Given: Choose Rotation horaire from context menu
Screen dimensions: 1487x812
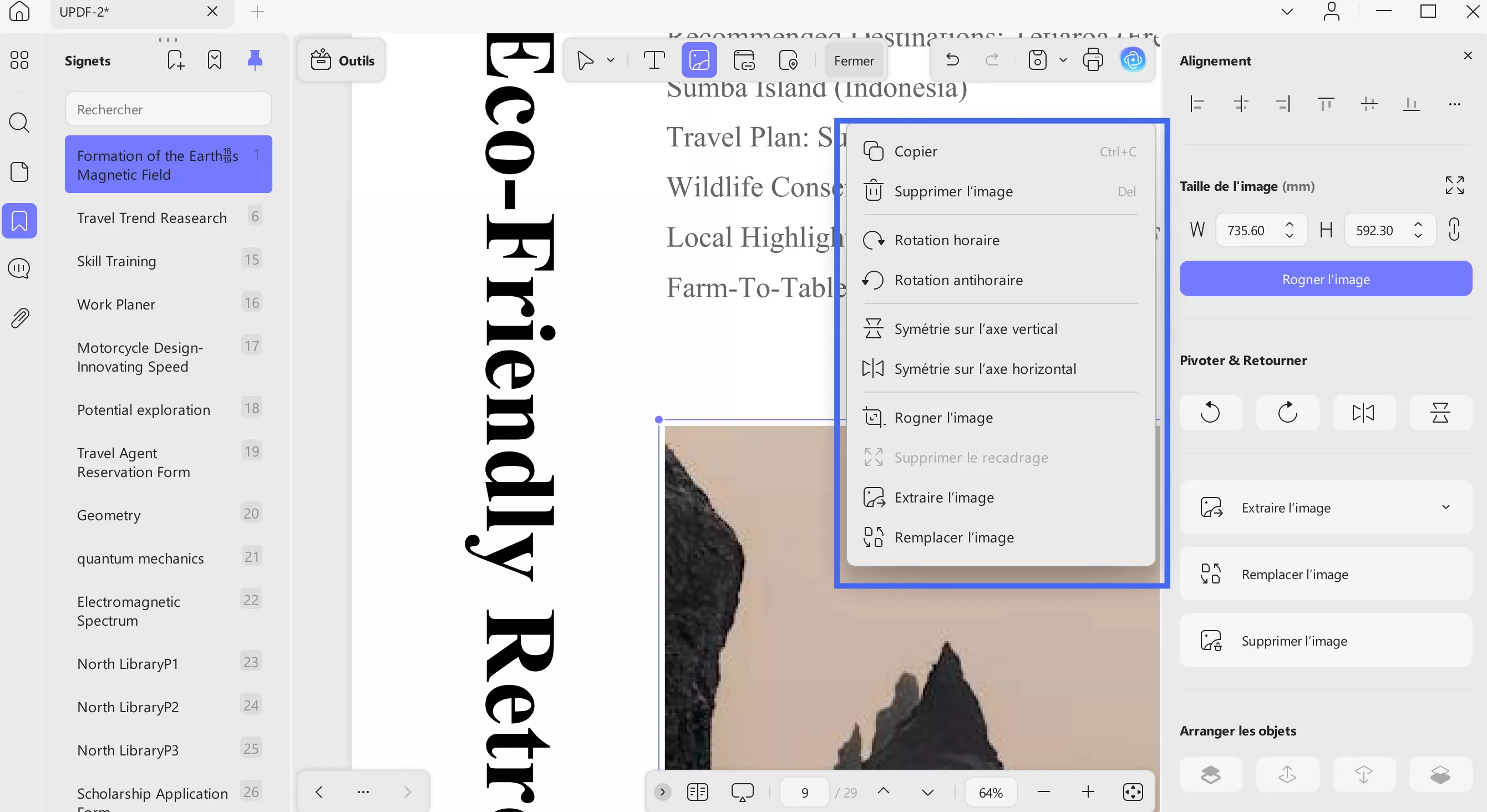Looking at the screenshot, I should click(947, 240).
